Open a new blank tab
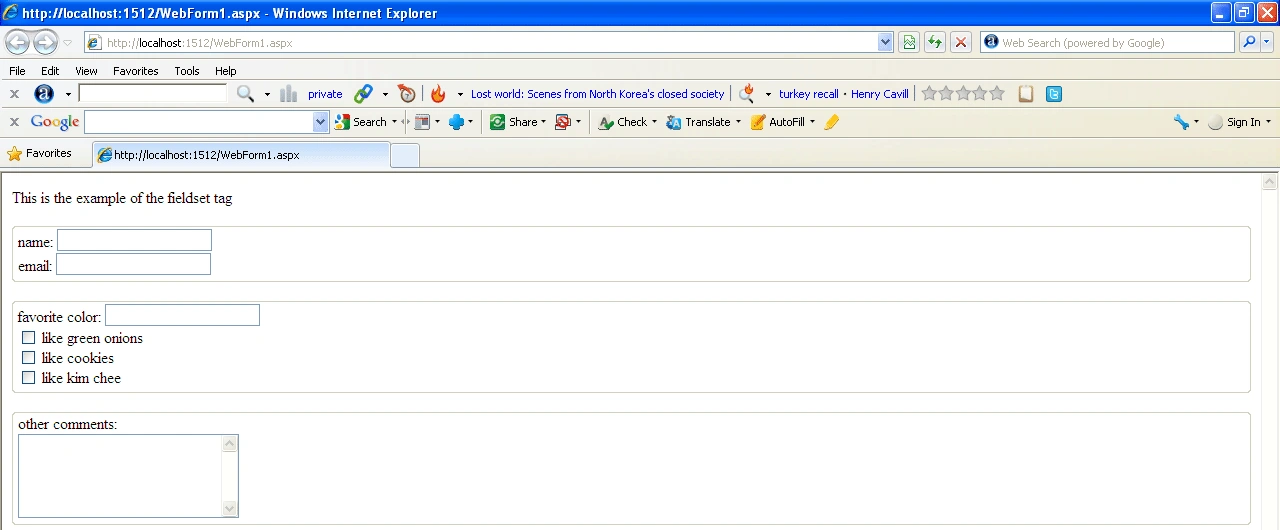 click(405, 156)
